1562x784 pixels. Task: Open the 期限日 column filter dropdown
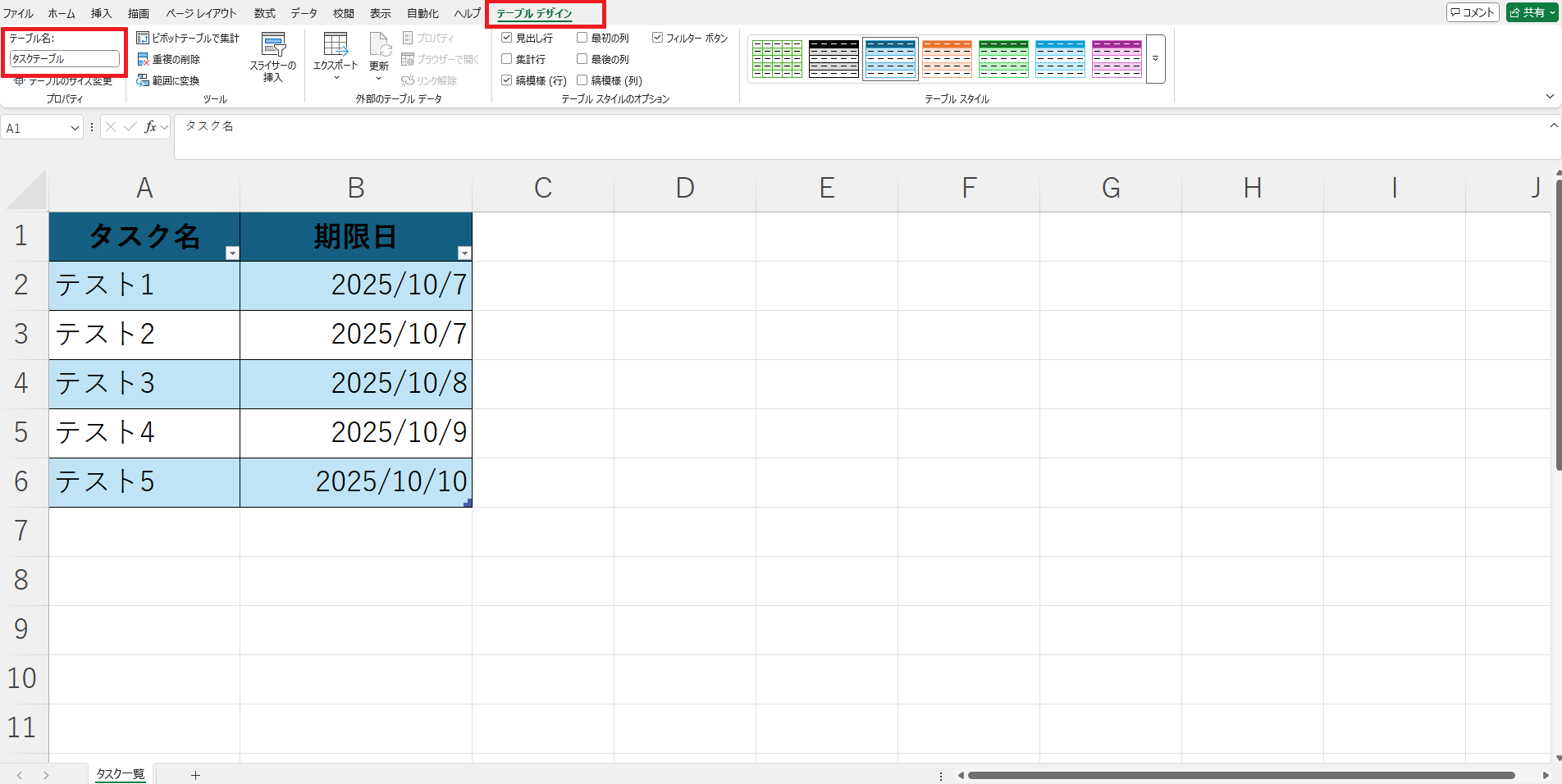464,253
